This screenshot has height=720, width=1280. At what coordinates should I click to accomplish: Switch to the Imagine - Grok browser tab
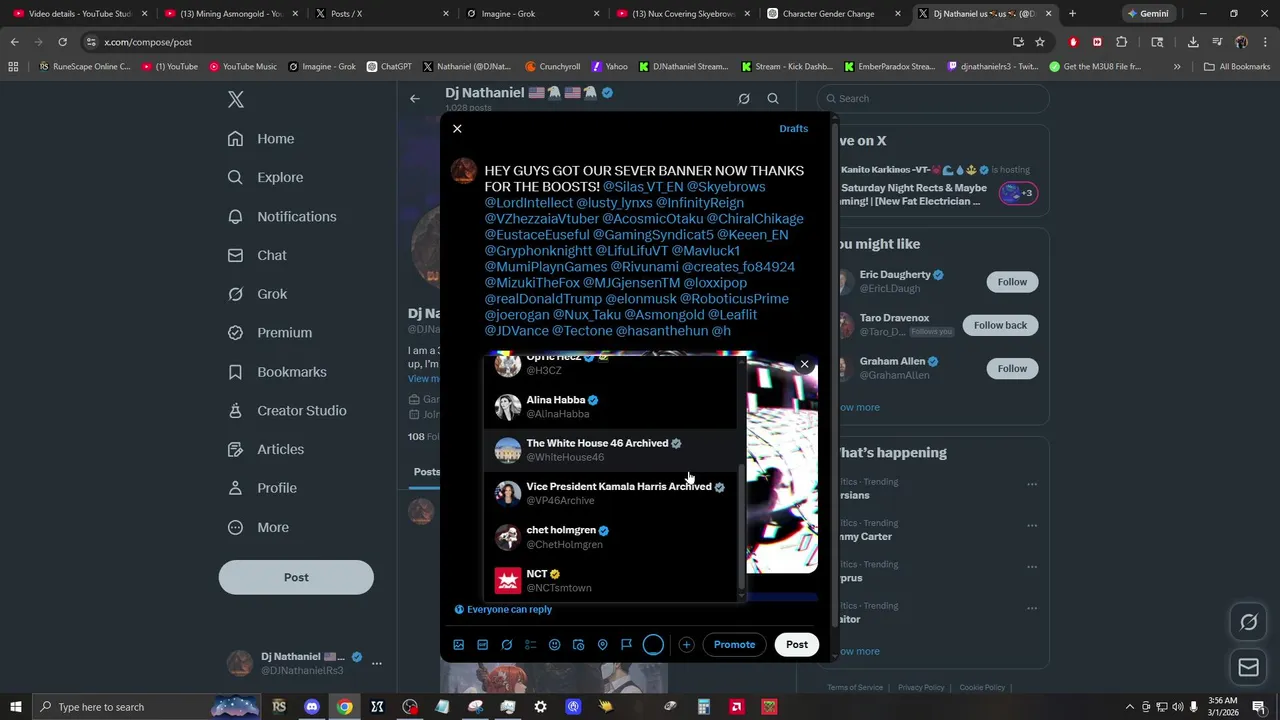click(531, 14)
